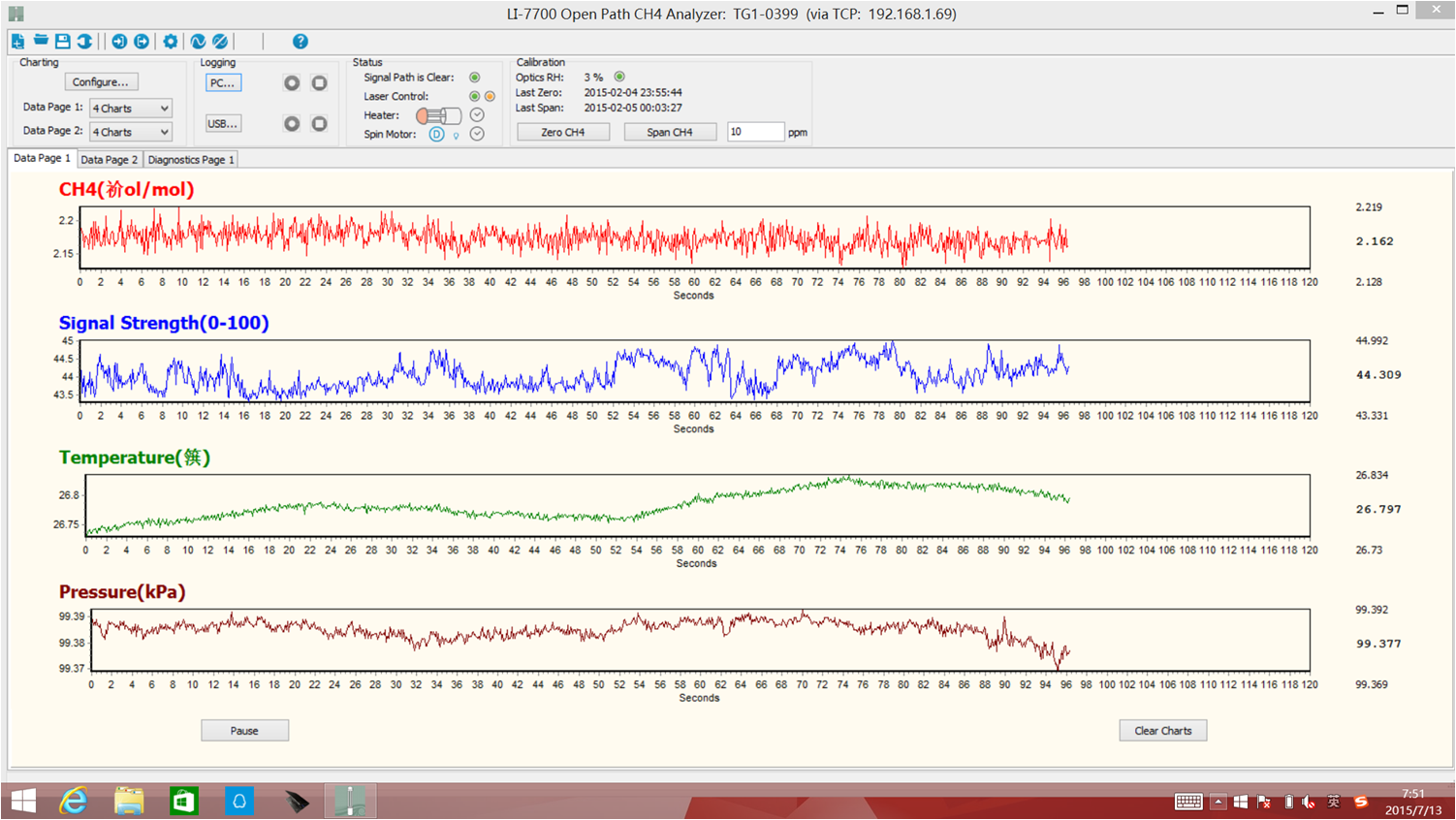Click the save disk toolbar icon
This screenshot has height=820, width=1456.
[63, 41]
